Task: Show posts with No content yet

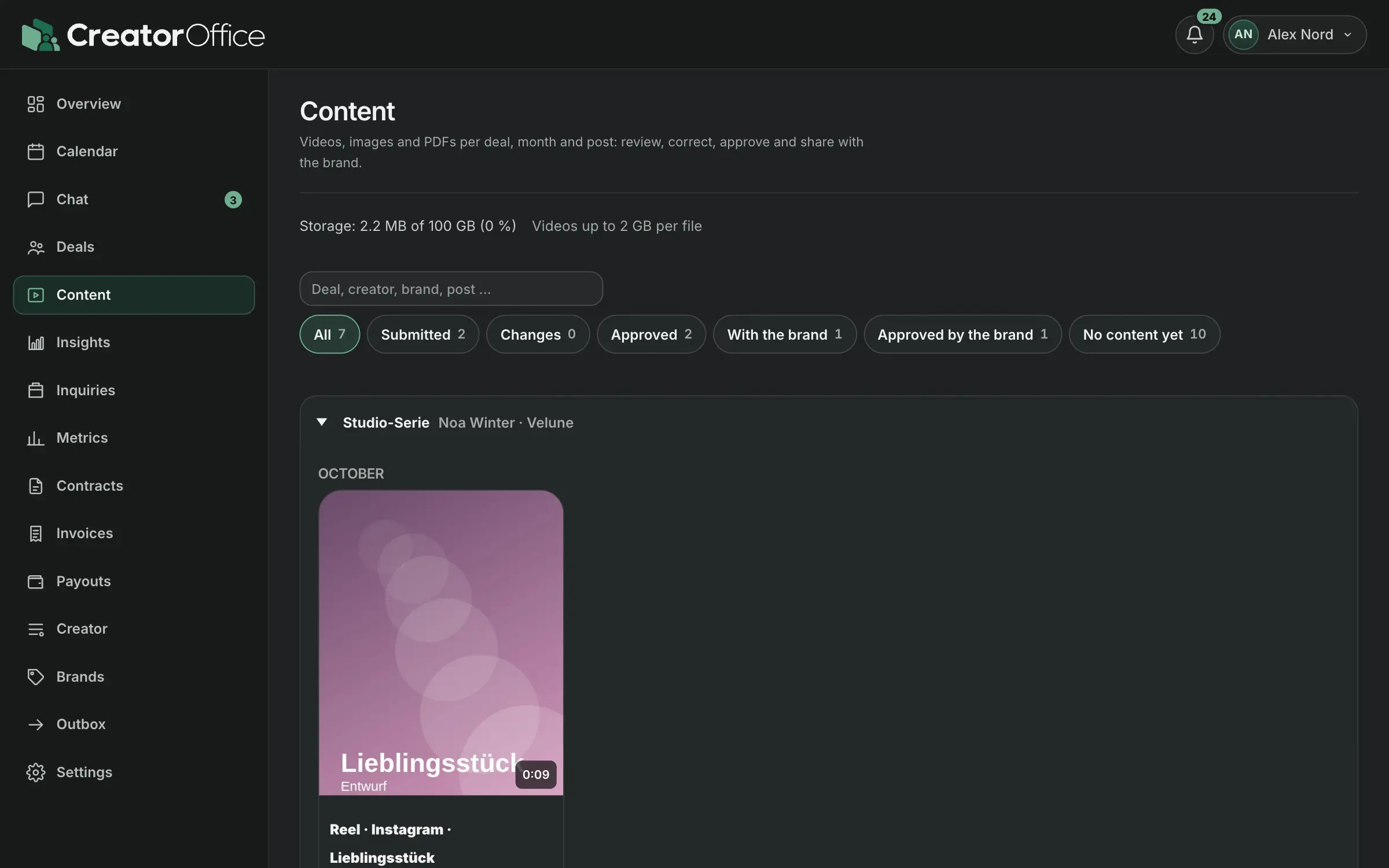Action: point(1144,334)
